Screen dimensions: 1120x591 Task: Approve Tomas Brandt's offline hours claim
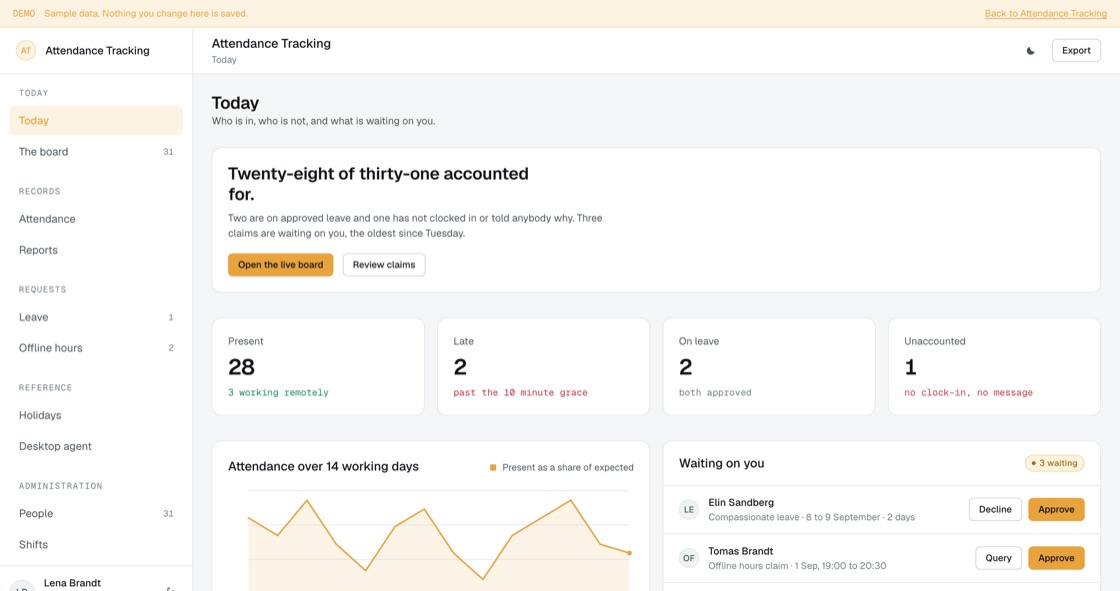tap(1056, 558)
